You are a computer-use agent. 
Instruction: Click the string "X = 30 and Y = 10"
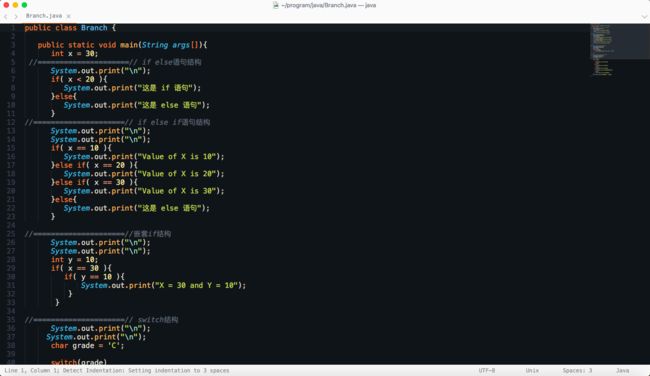[x=195, y=285]
